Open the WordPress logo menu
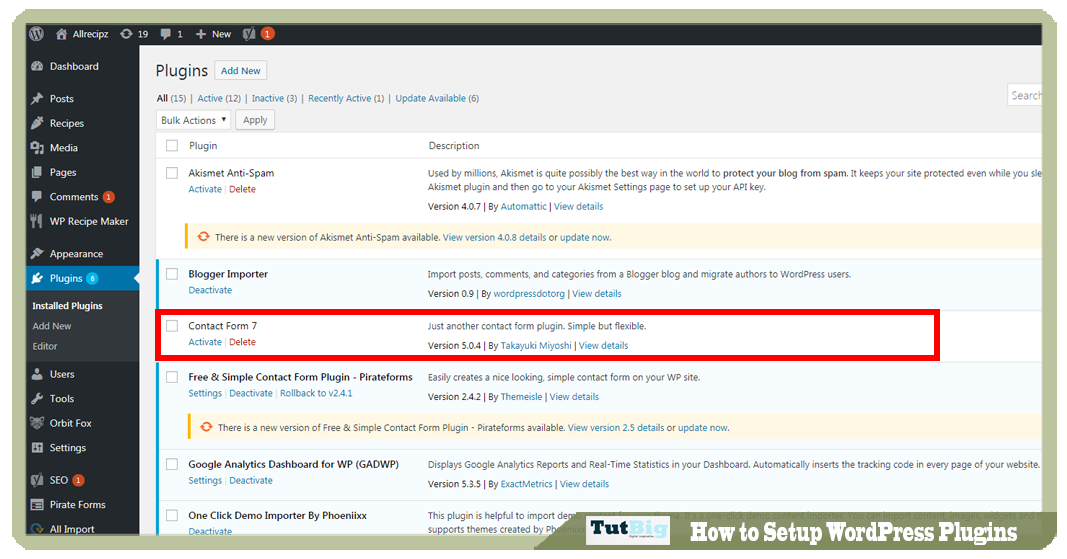This screenshot has width=1067, height=559. tap(37, 34)
